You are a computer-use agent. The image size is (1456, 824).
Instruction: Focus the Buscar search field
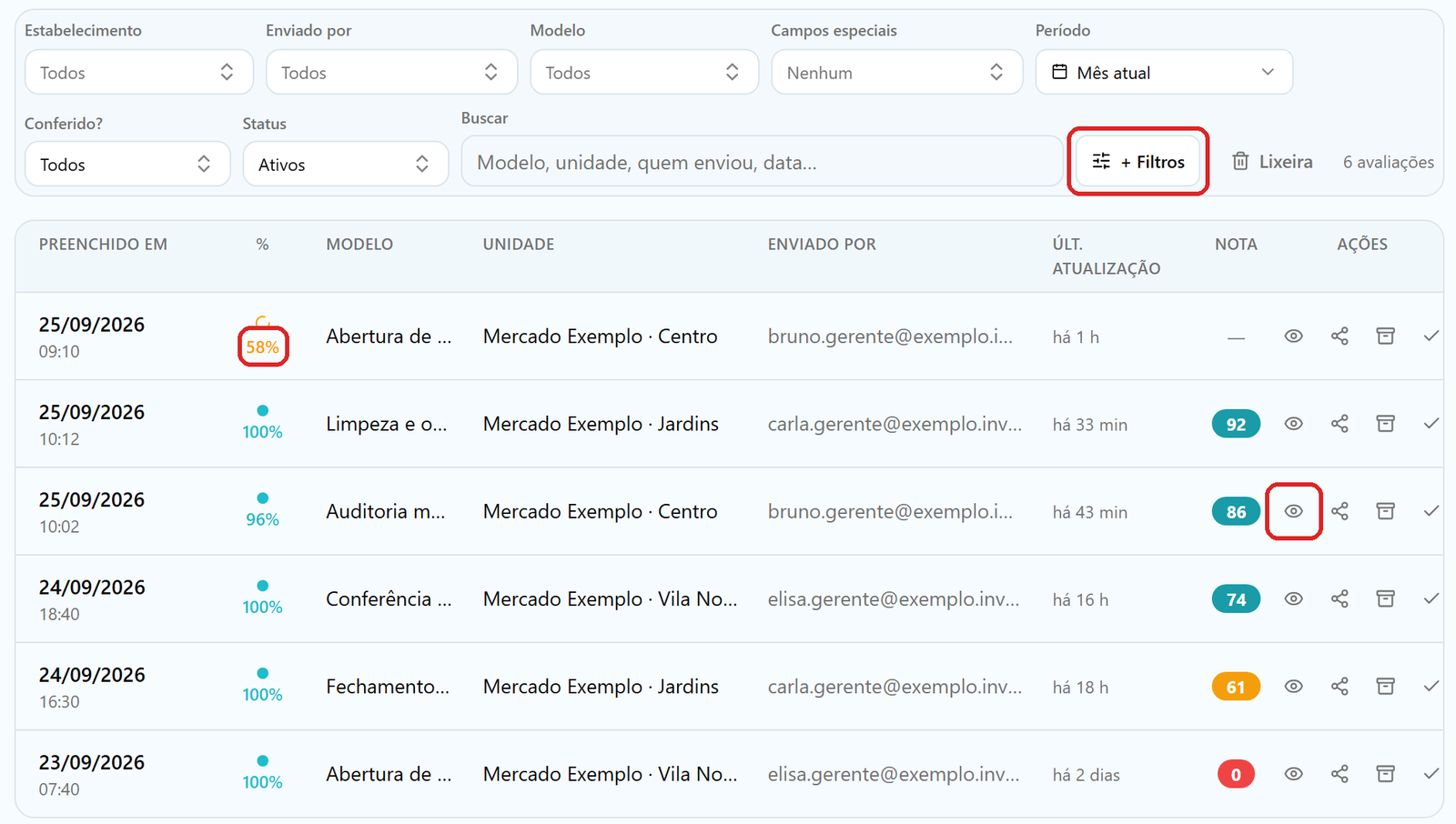coord(762,162)
